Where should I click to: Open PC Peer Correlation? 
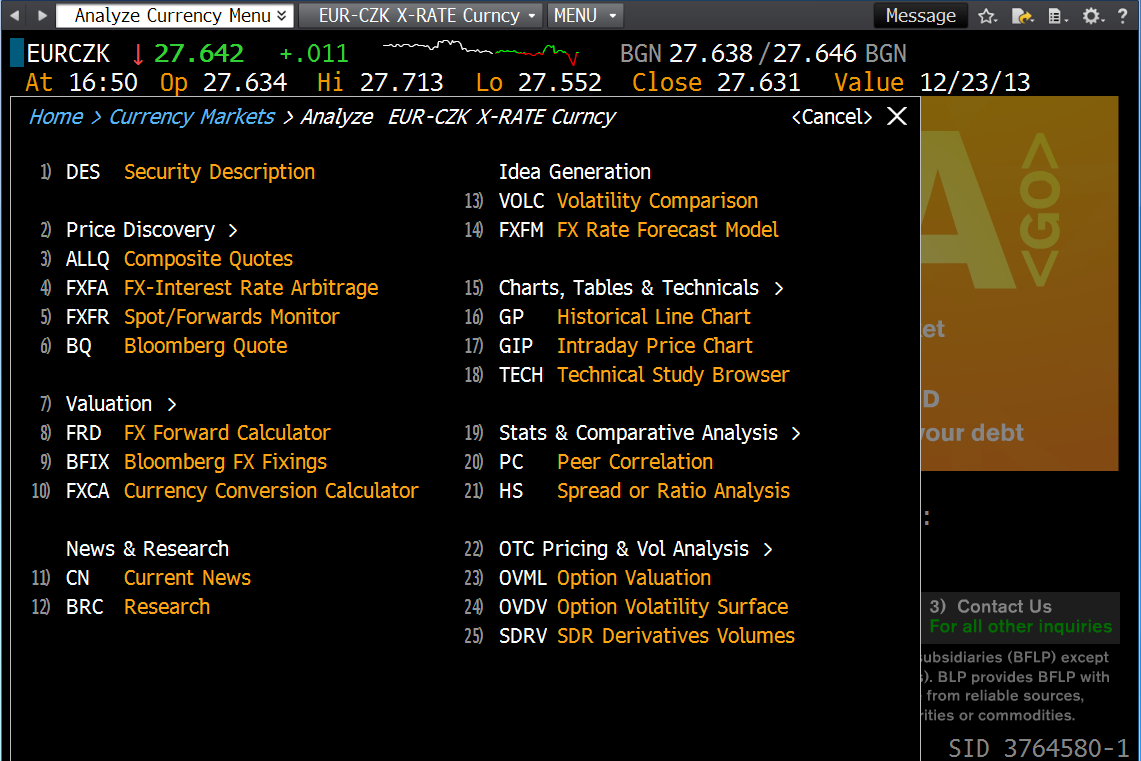[589, 462]
